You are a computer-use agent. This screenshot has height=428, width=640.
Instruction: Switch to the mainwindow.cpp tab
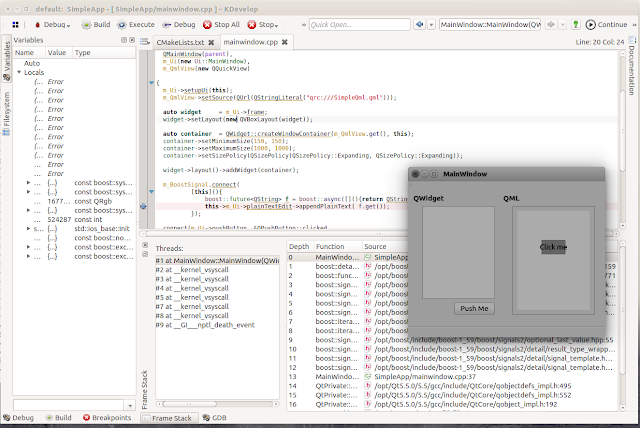coord(250,42)
